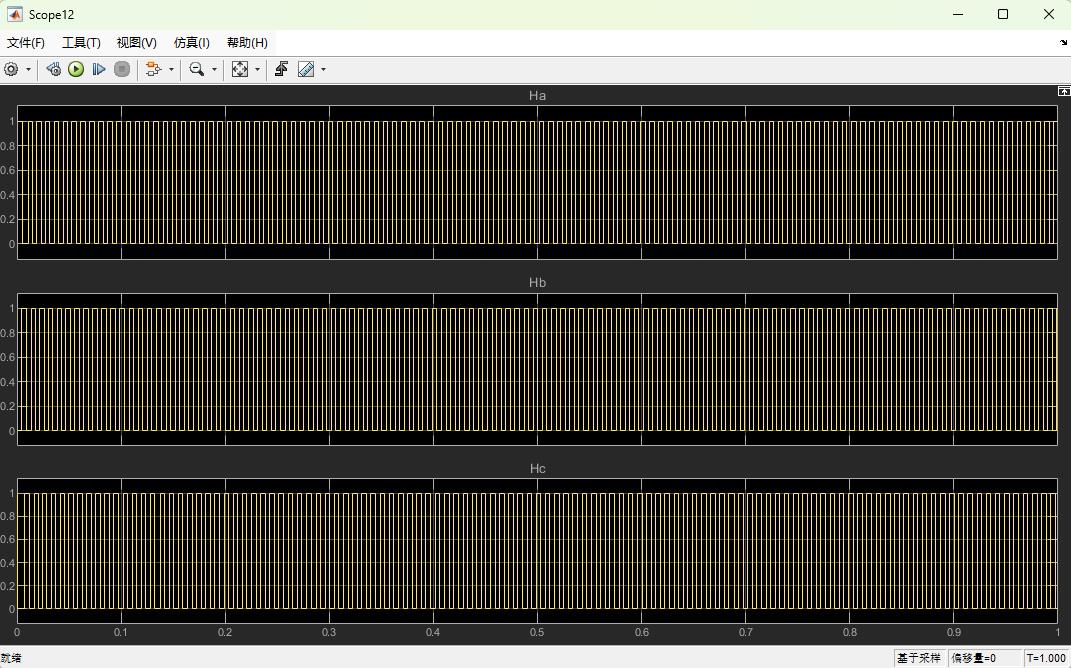Click the Hb waveform plot area
This screenshot has height=668, width=1071.
coord(538,370)
